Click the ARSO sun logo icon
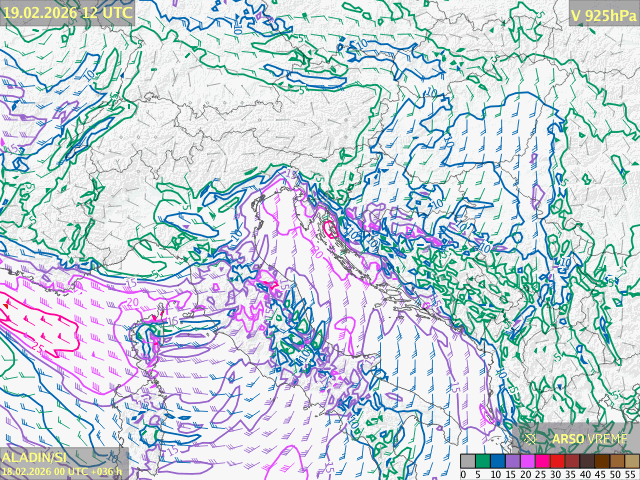Viewport: 640px width, 480px height. 532,437
